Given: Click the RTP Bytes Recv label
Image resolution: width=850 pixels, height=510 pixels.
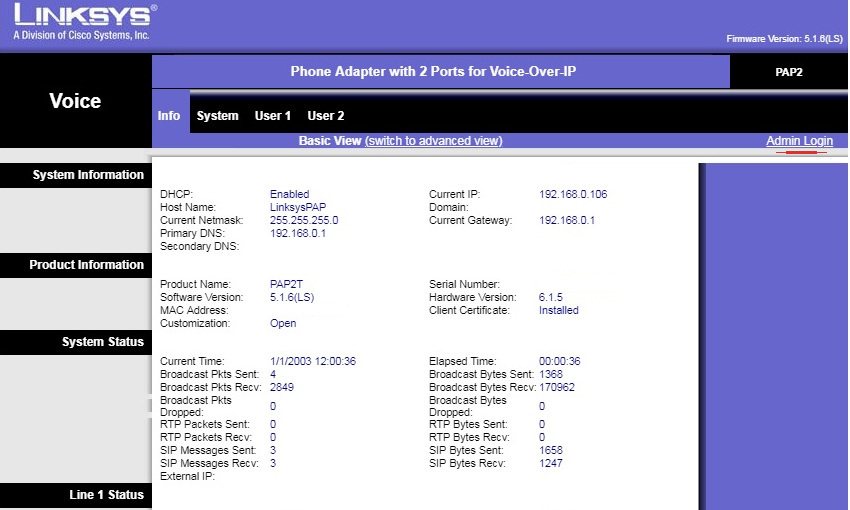Looking at the screenshot, I should (x=469, y=437).
